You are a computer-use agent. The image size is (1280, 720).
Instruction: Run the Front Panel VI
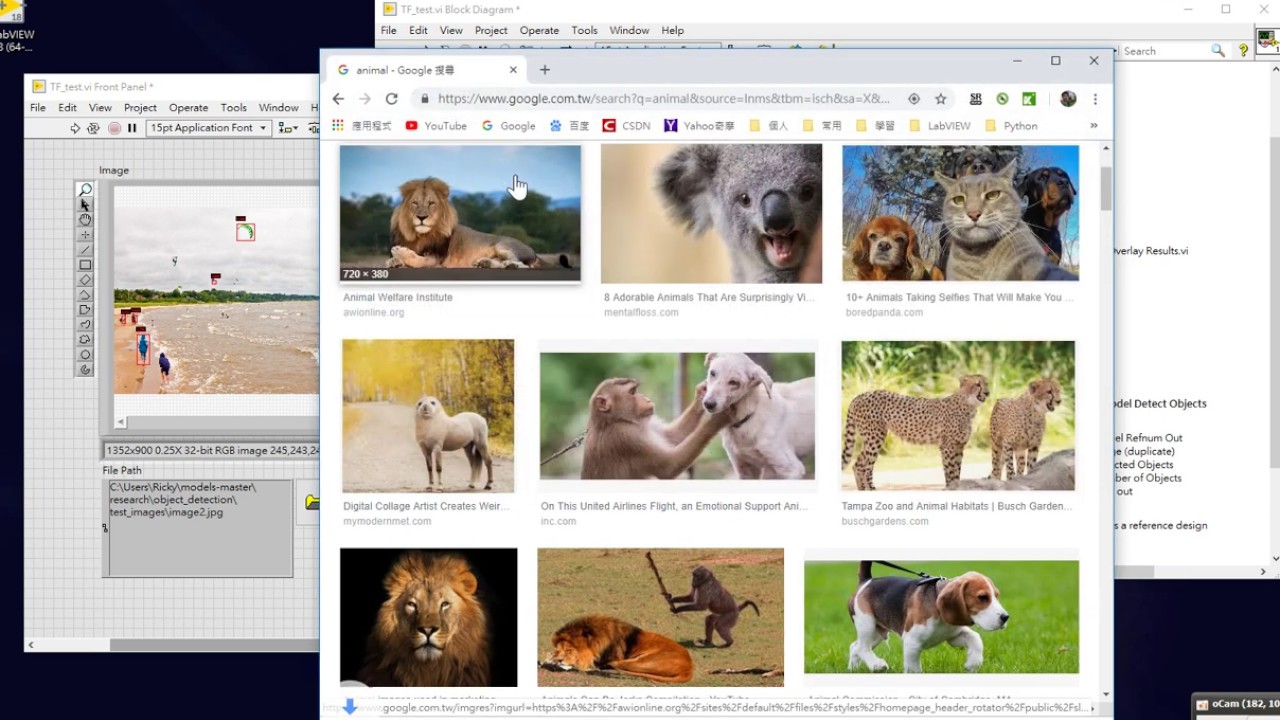point(75,128)
